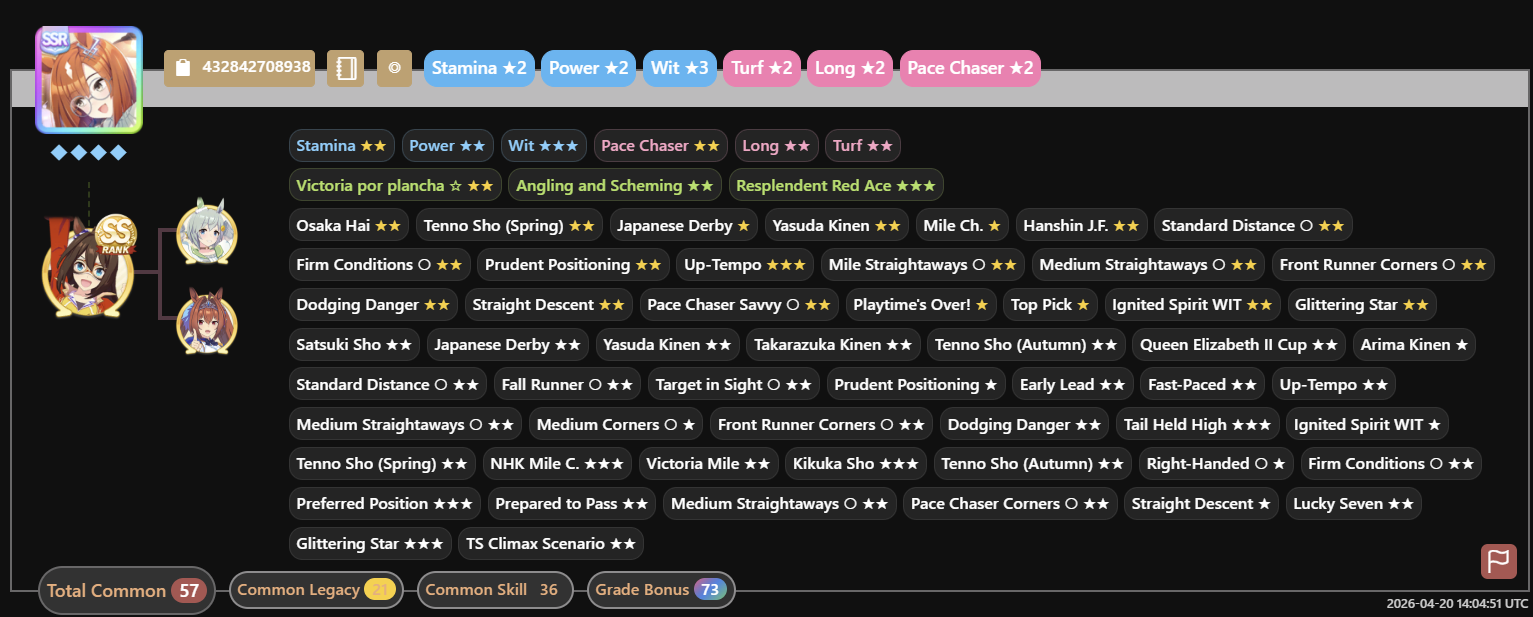The width and height of the screenshot is (1533, 617).
Task: Click the Queen Elizabeth II Cup chip
Action: click(1239, 344)
